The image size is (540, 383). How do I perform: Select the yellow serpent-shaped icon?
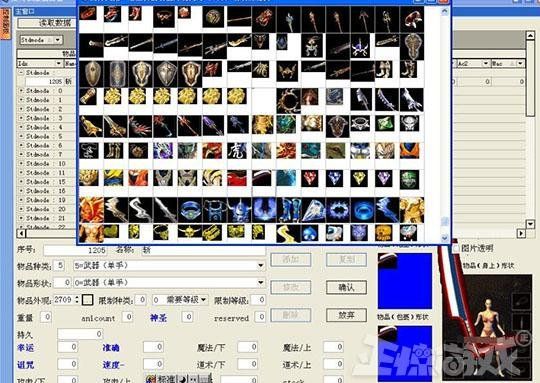[x=288, y=233]
